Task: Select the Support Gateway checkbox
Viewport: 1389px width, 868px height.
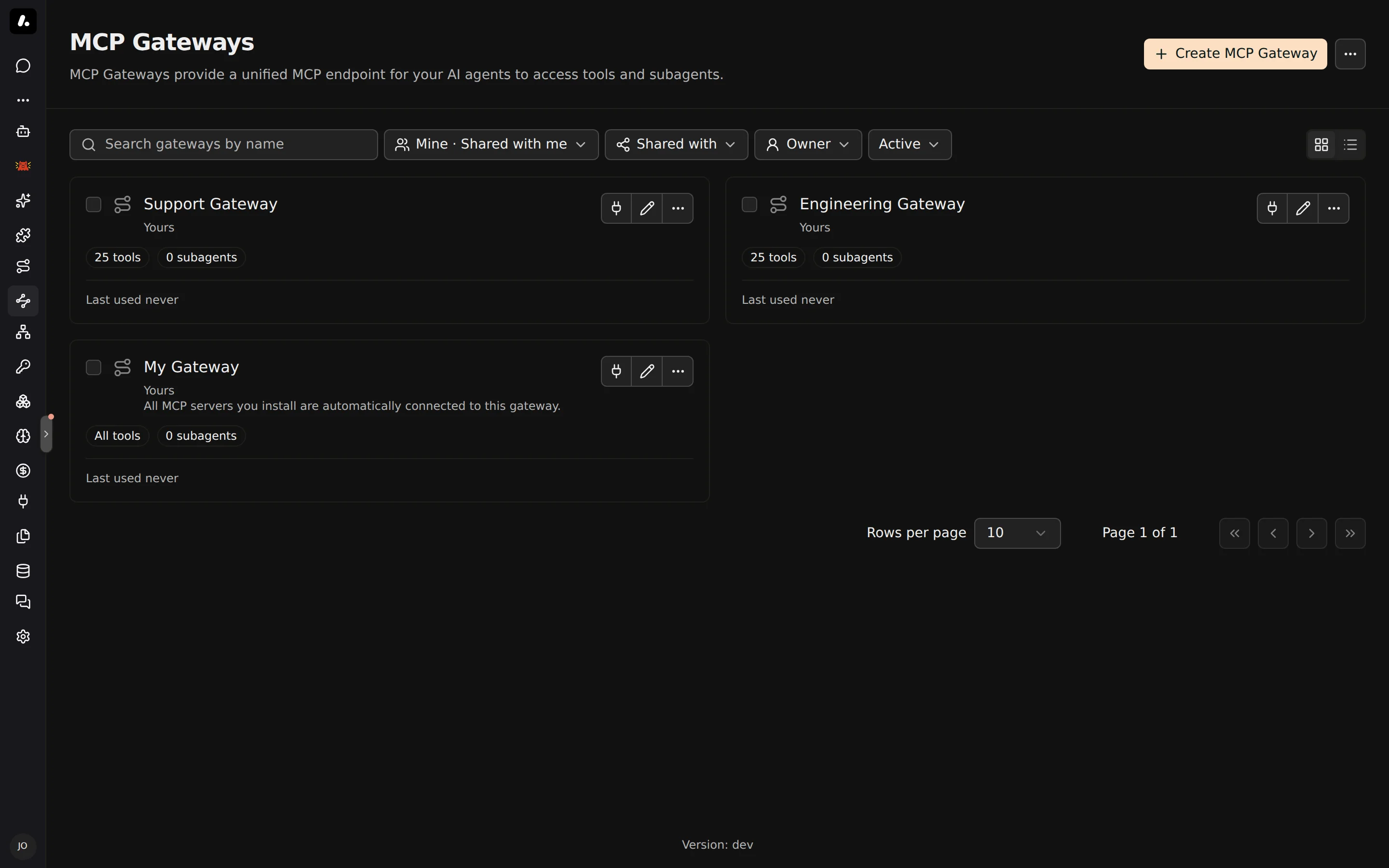Action: pos(94,204)
